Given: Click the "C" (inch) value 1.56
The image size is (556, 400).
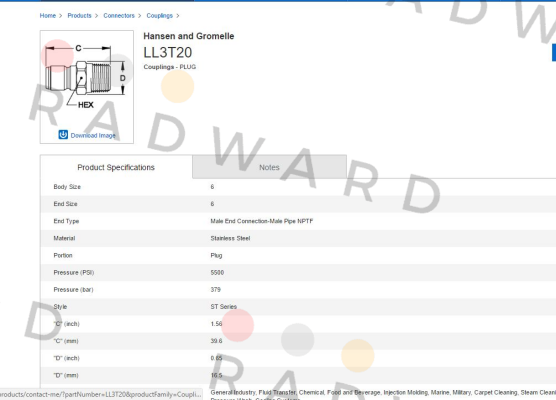Looking at the screenshot, I should [216, 324].
